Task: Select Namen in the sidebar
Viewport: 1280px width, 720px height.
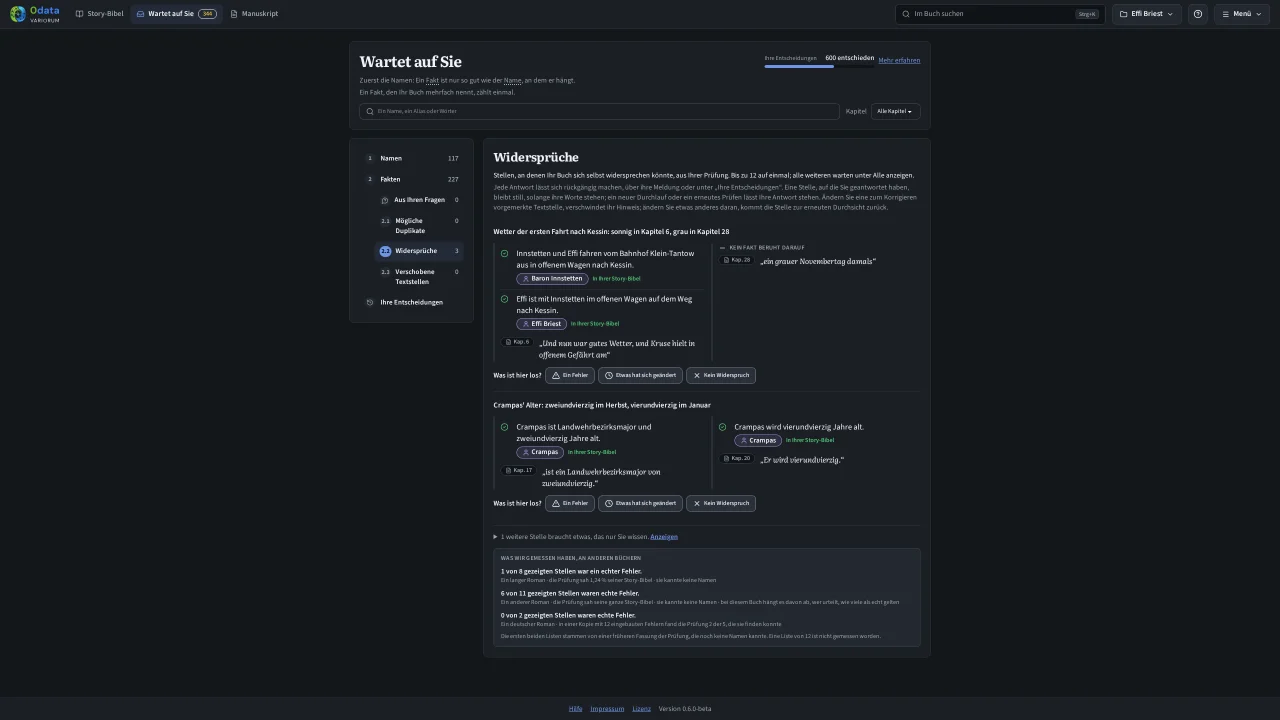Action: pyautogui.click(x=411, y=158)
